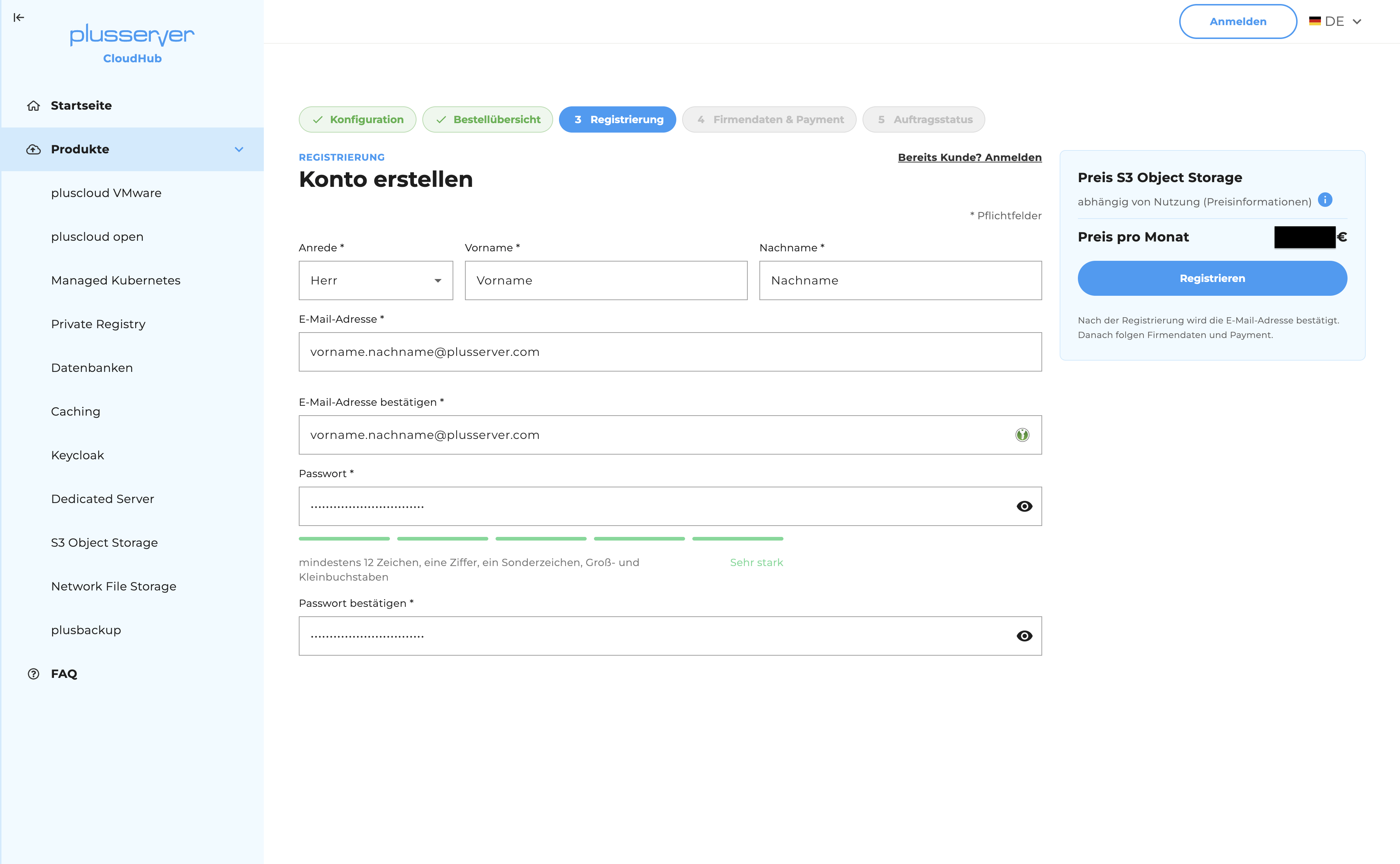Click the cloud icon next to Produkte

click(34, 149)
